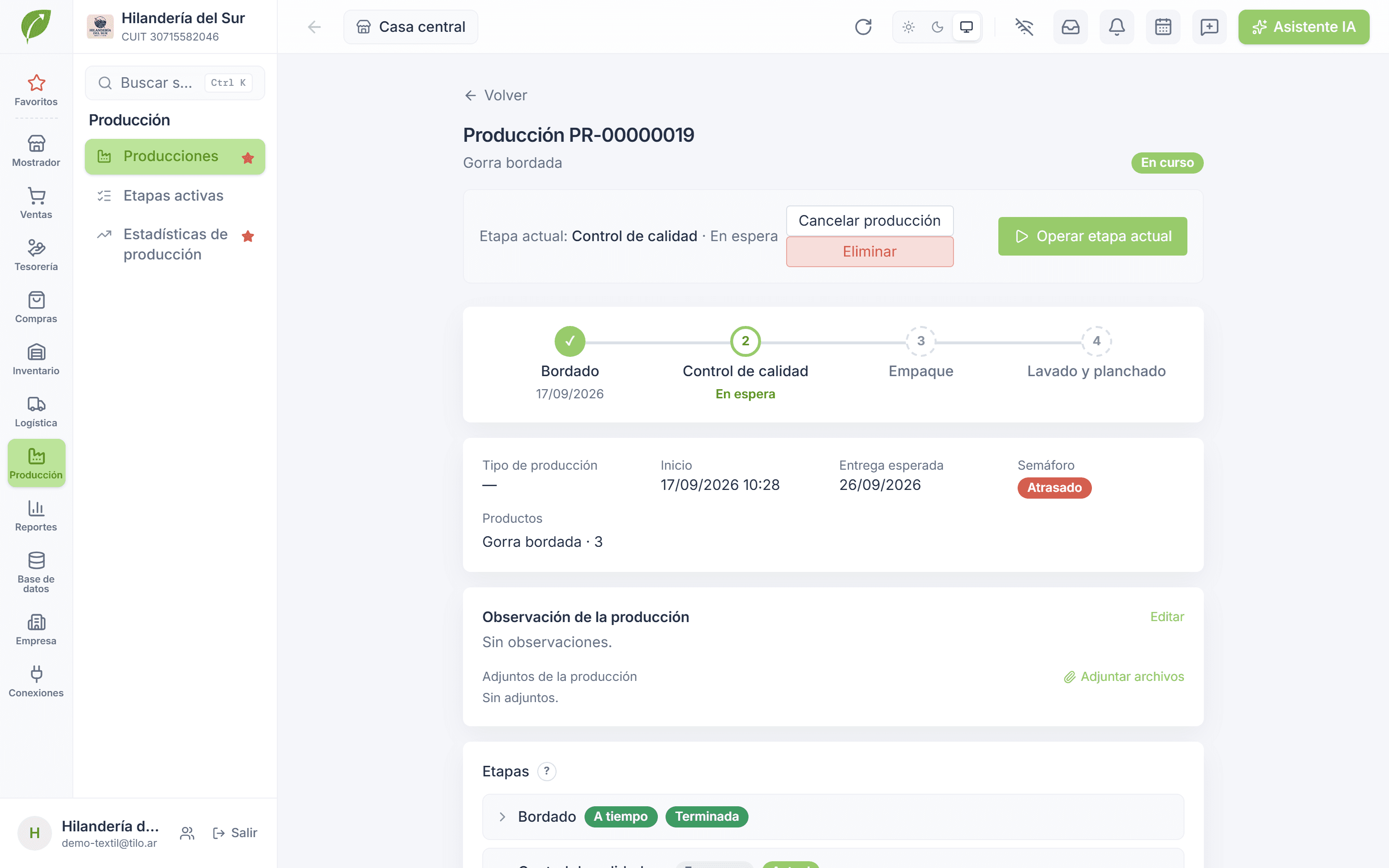Unfavorite Producciones with its star
1389x868 pixels.
tap(248, 157)
